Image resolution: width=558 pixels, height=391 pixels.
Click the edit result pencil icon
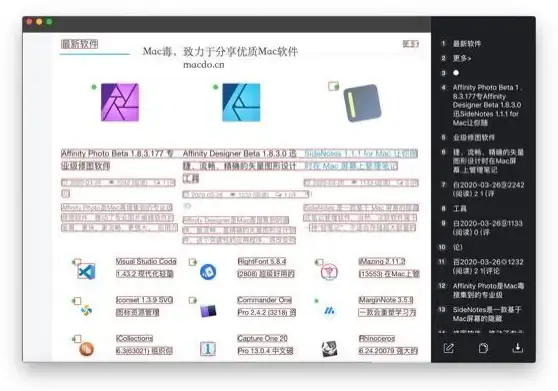[448, 348]
